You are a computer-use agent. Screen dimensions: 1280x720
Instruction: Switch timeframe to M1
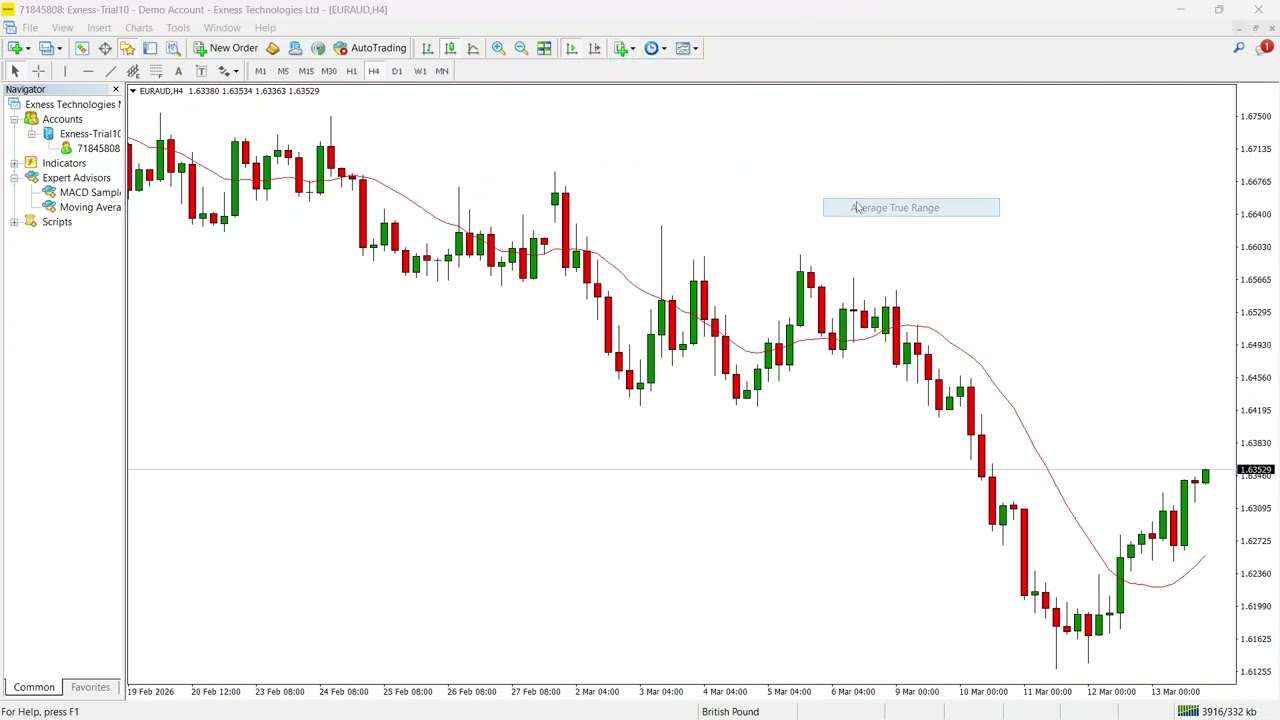(260, 71)
